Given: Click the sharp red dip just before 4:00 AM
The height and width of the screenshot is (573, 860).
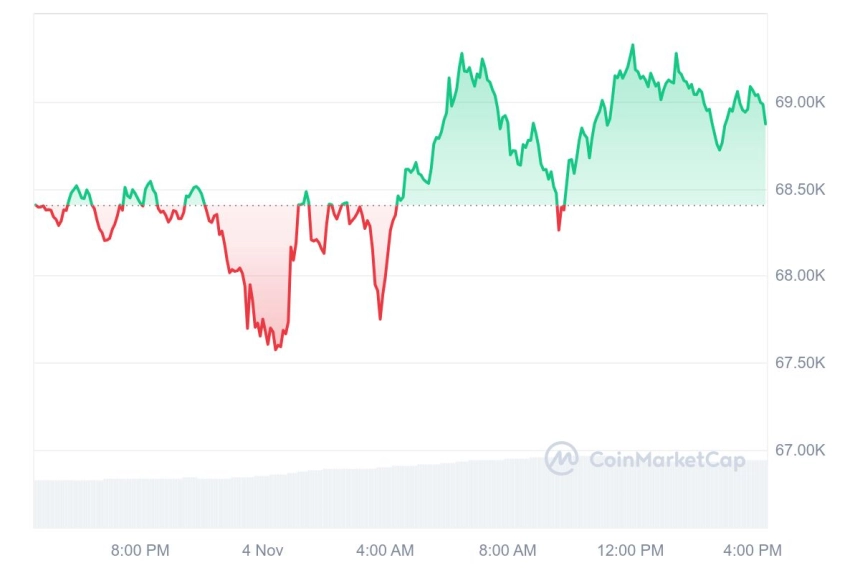Looking at the screenshot, I should tap(380, 319).
